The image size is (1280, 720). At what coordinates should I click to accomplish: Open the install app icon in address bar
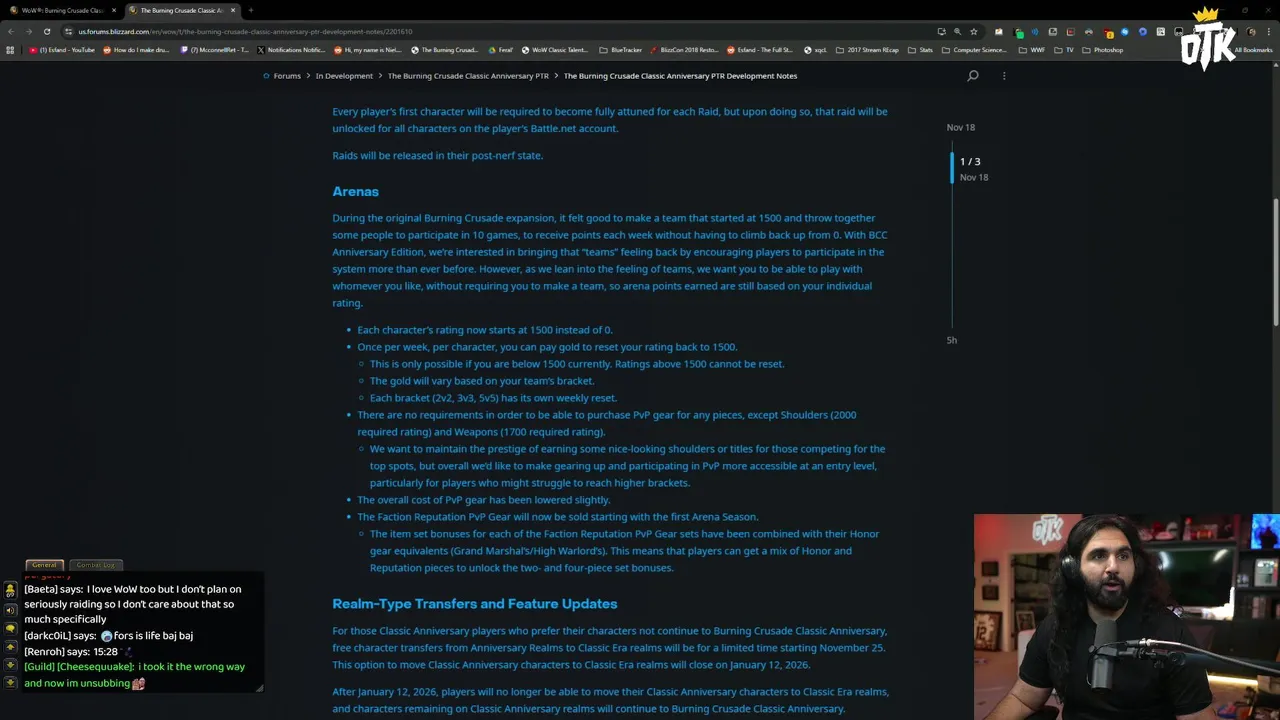point(941,31)
